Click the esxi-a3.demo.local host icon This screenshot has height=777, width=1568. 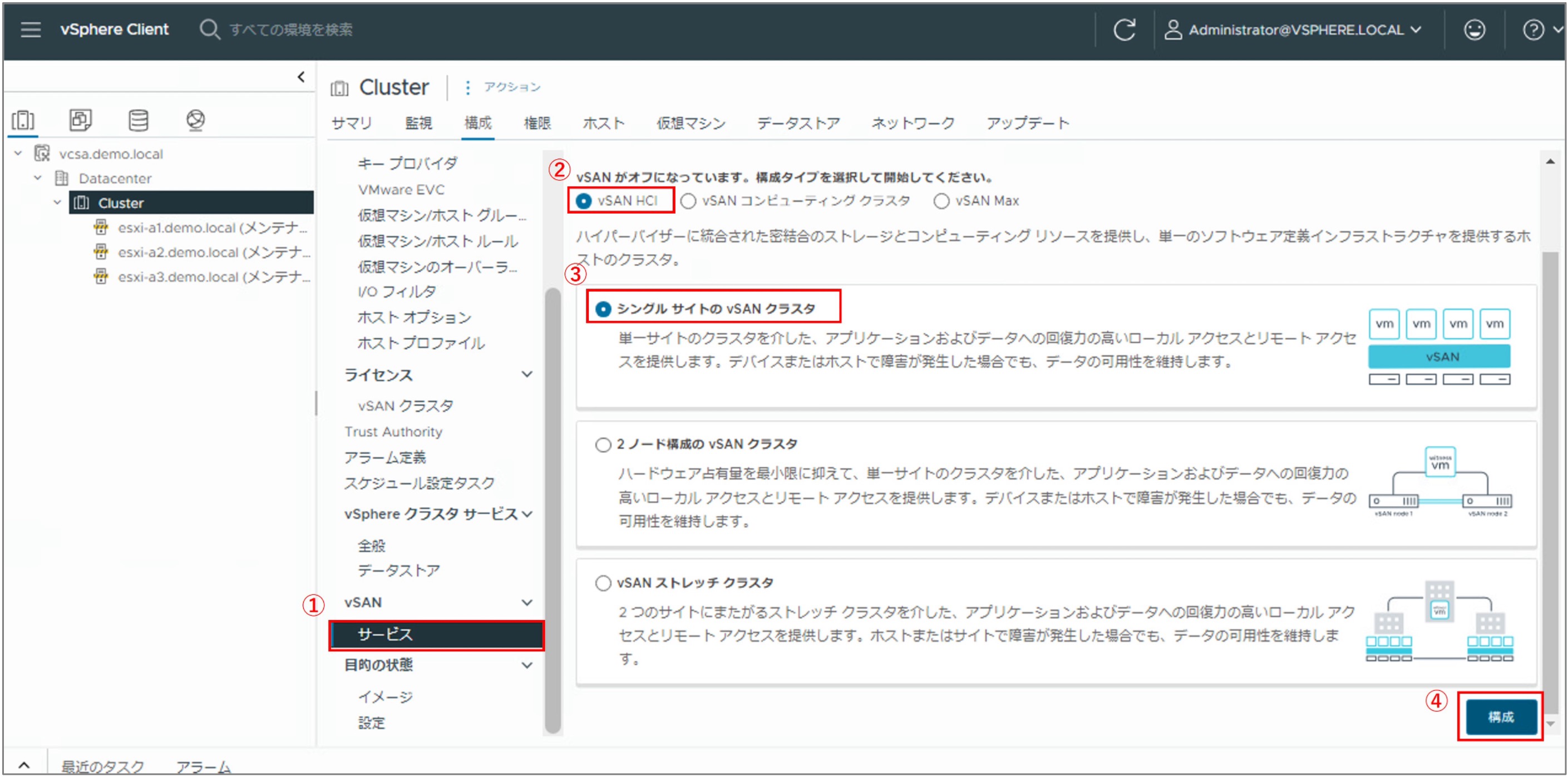[101, 277]
